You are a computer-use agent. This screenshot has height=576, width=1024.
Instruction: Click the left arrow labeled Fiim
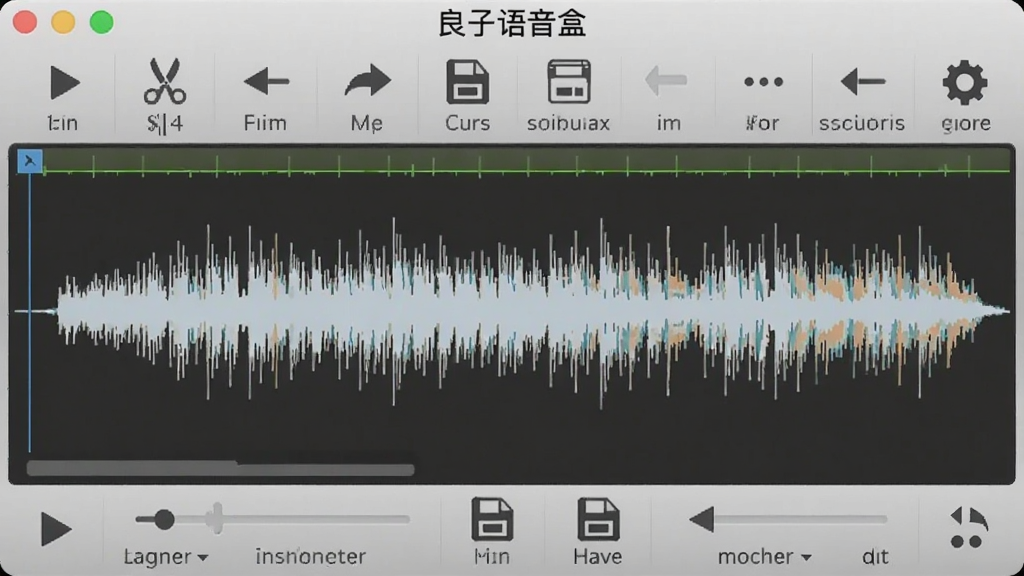pyautogui.click(x=266, y=82)
